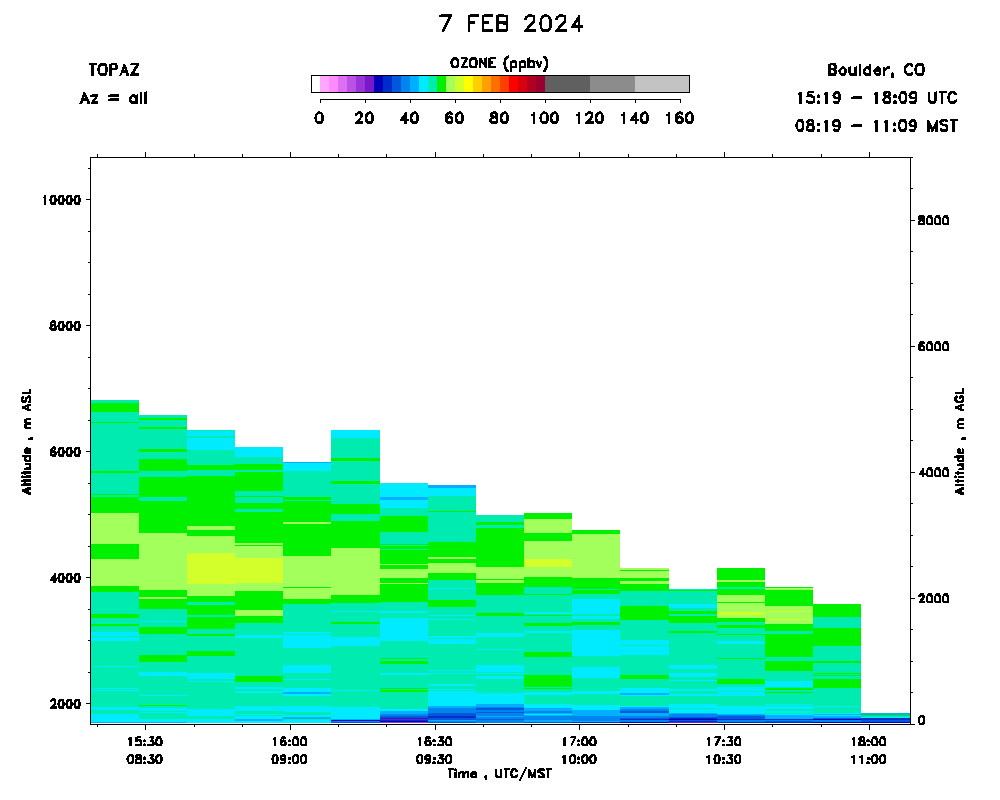Click colorbar tick label '20'

[x=364, y=118]
